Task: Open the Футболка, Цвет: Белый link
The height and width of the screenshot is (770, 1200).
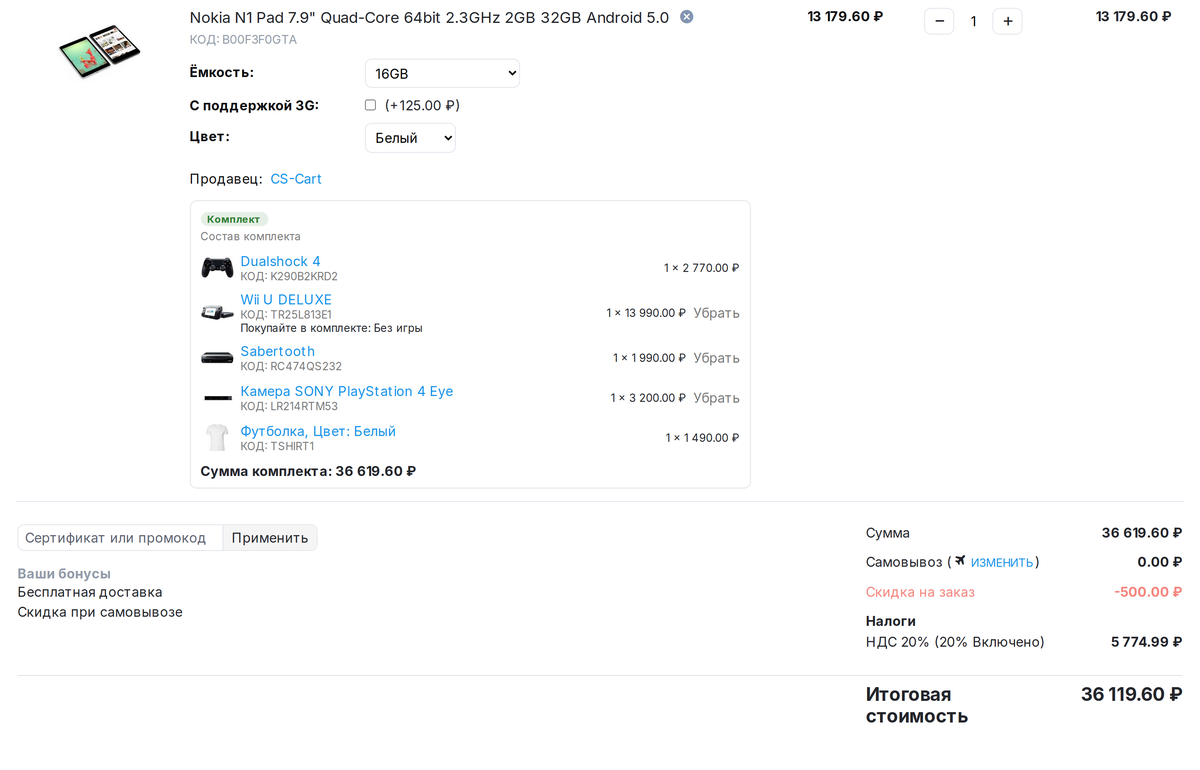Action: [x=318, y=431]
